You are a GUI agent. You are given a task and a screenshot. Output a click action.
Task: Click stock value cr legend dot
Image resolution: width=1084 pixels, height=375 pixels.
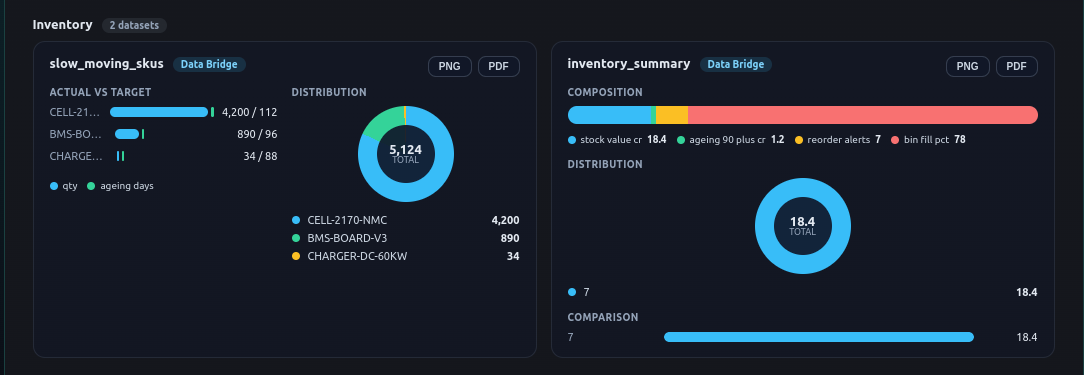pyautogui.click(x=572, y=140)
